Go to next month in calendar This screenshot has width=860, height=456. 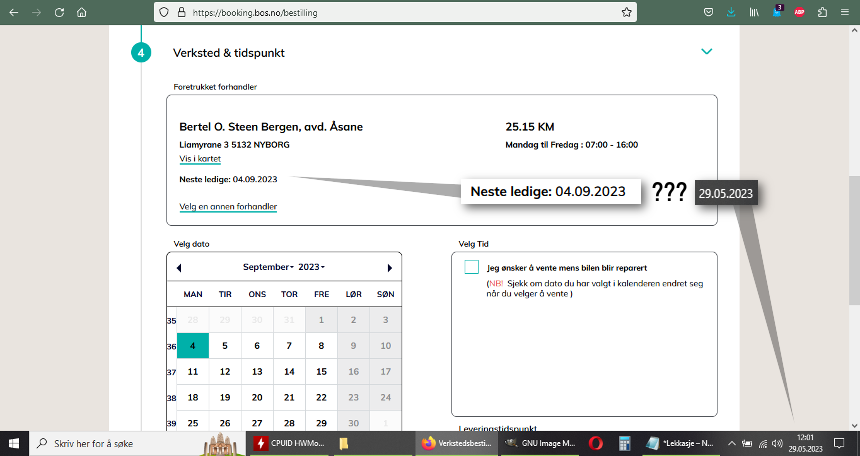389,268
